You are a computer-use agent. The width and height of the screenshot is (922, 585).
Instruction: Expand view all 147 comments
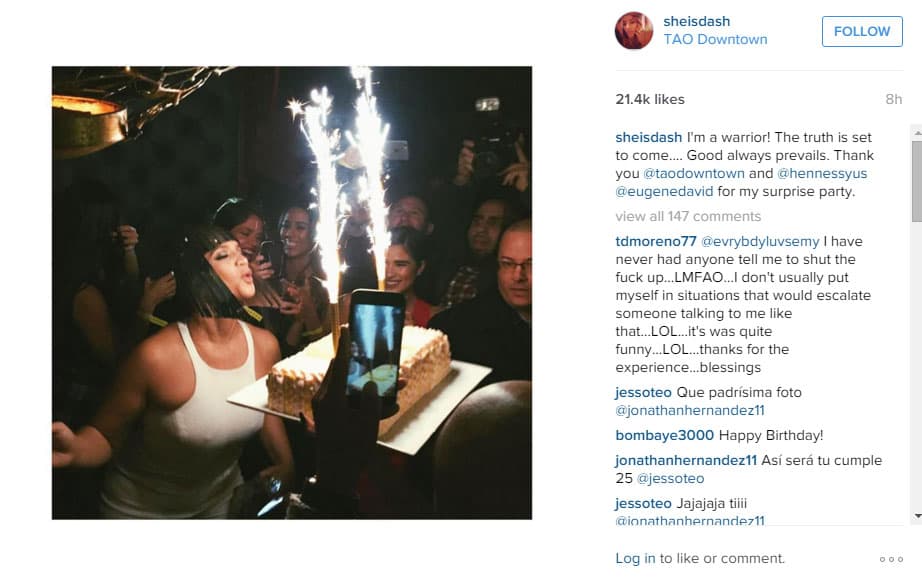click(x=688, y=216)
